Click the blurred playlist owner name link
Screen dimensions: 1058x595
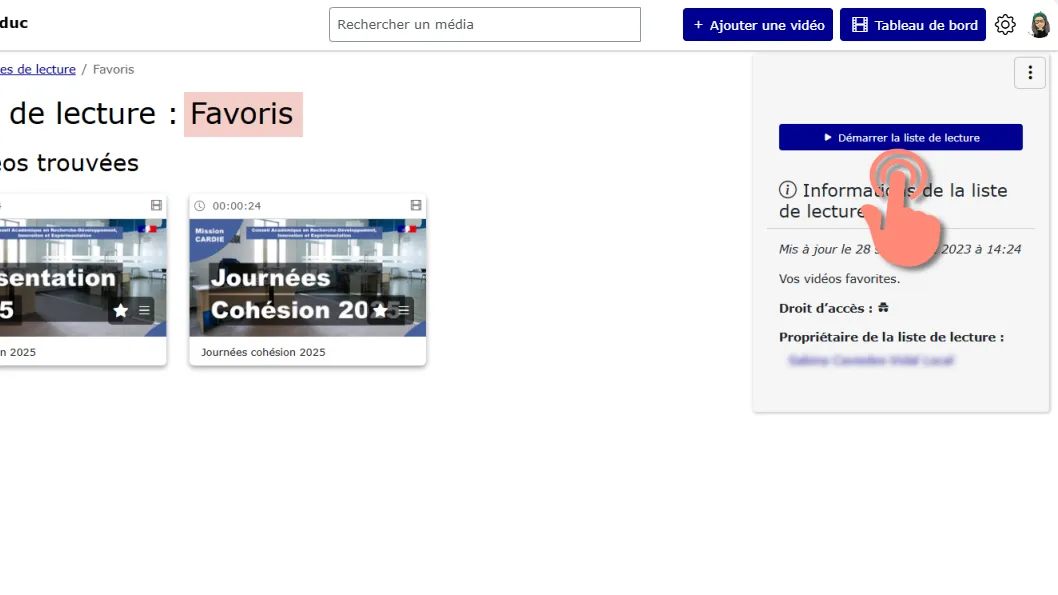pyautogui.click(x=870, y=360)
